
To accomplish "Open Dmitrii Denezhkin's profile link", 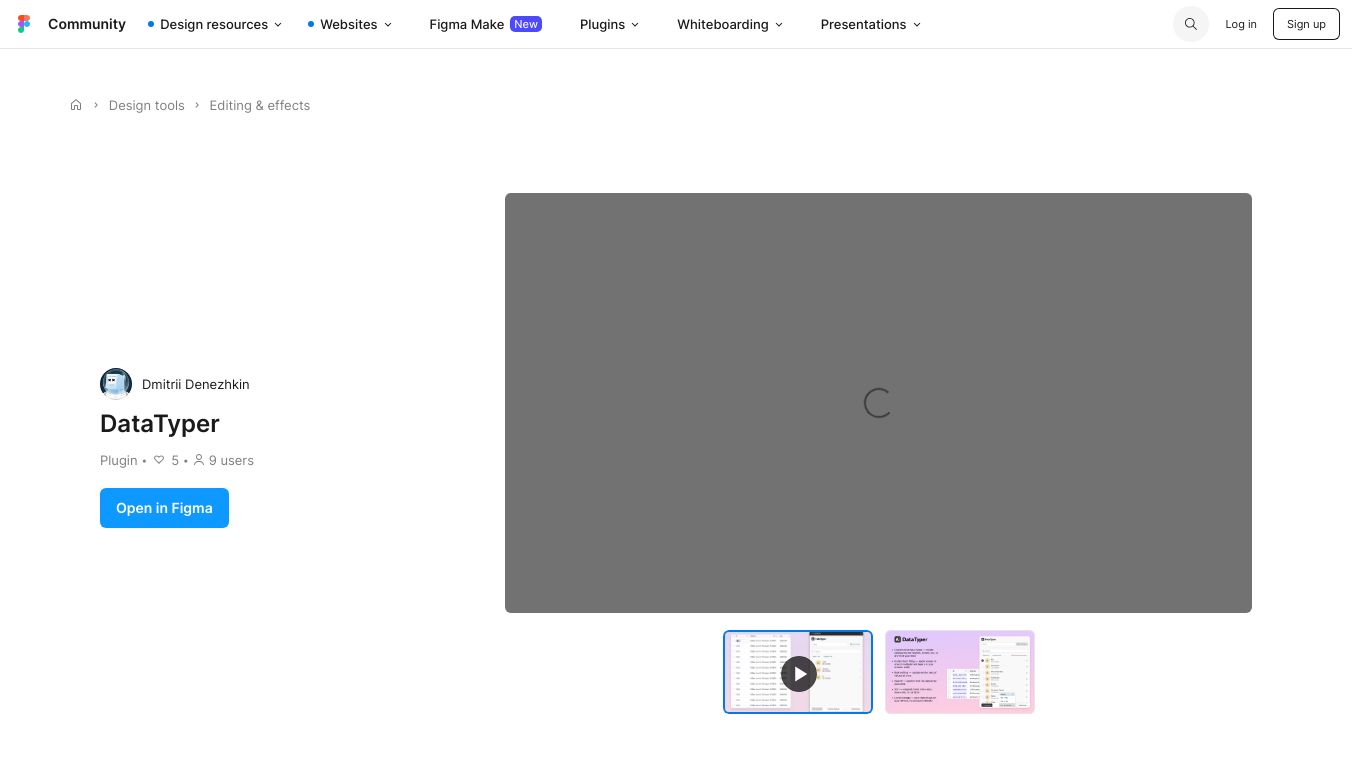I will click(x=196, y=384).
